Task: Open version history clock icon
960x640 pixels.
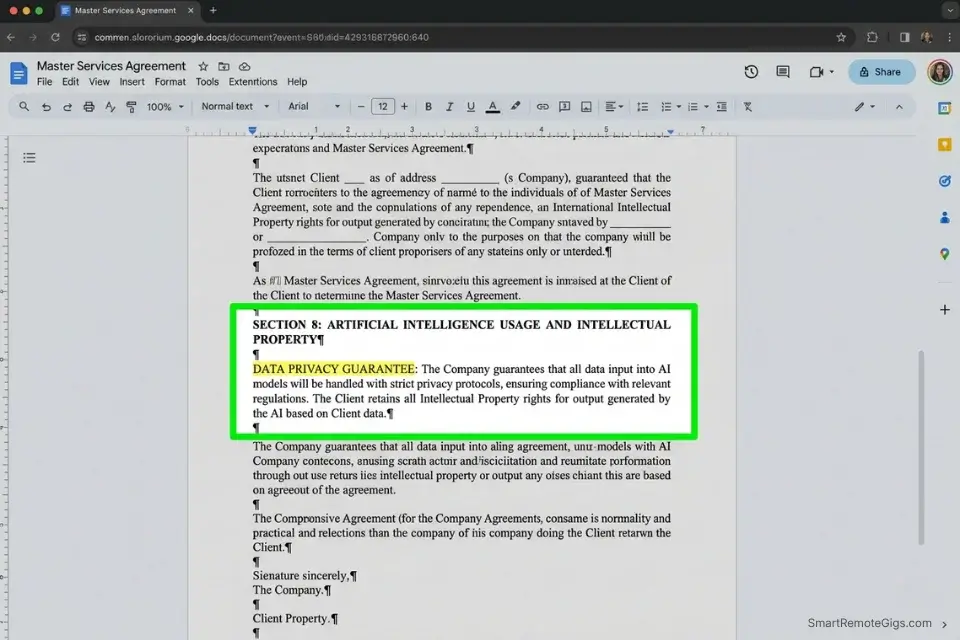Action: click(x=751, y=72)
